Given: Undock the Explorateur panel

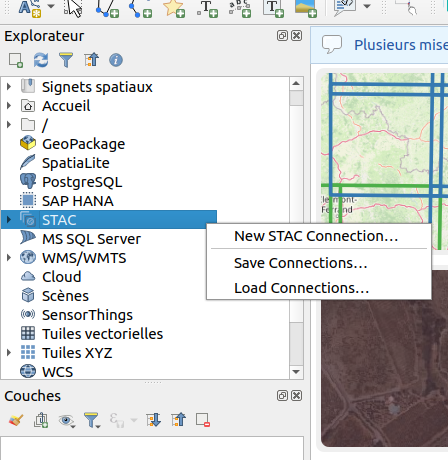Looking at the screenshot, I should tap(282, 36).
